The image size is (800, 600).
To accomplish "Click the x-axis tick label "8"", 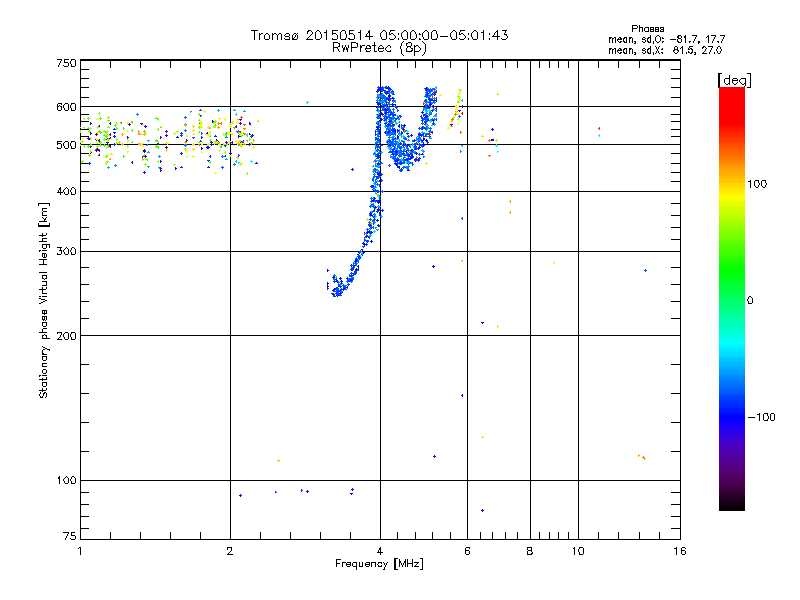I will click(x=530, y=551).
